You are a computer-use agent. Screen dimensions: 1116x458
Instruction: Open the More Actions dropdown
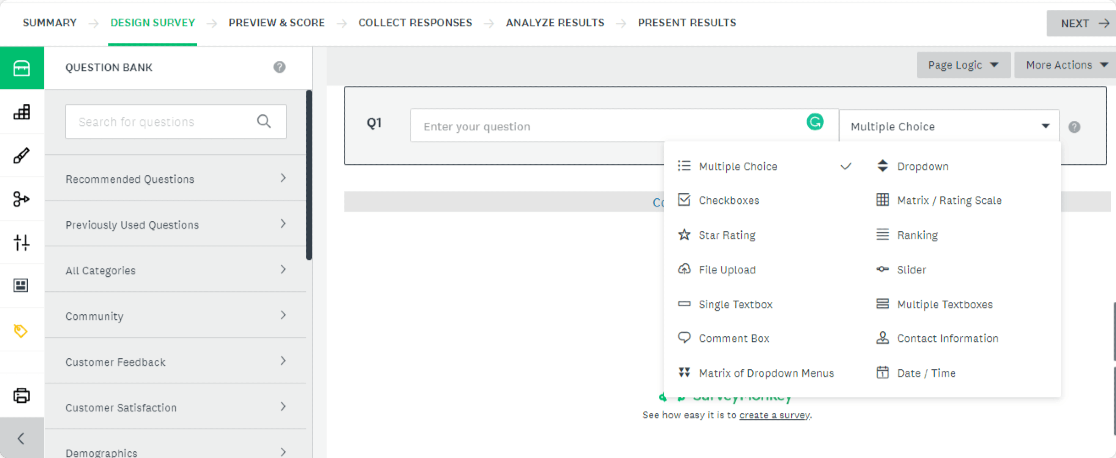[1066, 65]
